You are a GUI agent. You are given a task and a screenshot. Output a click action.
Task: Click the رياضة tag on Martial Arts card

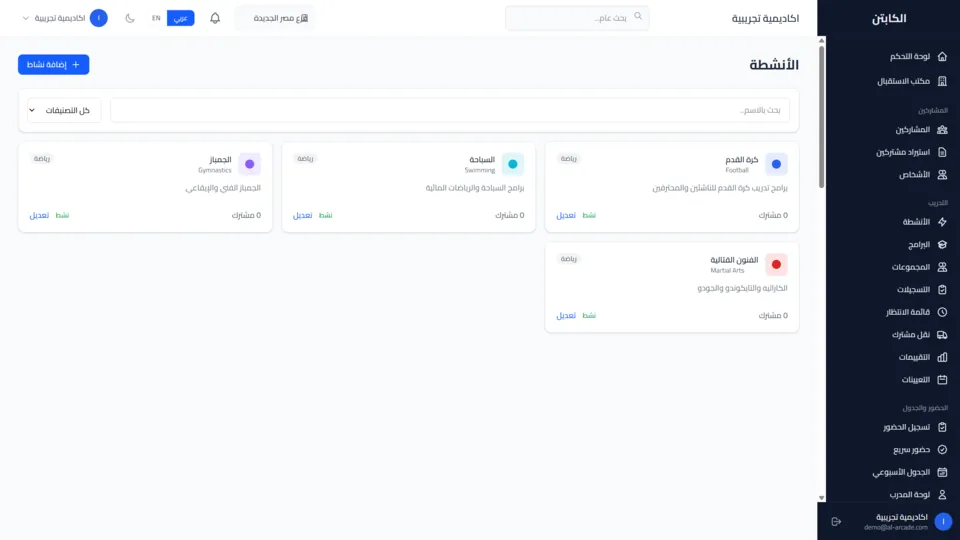[569, 259]
